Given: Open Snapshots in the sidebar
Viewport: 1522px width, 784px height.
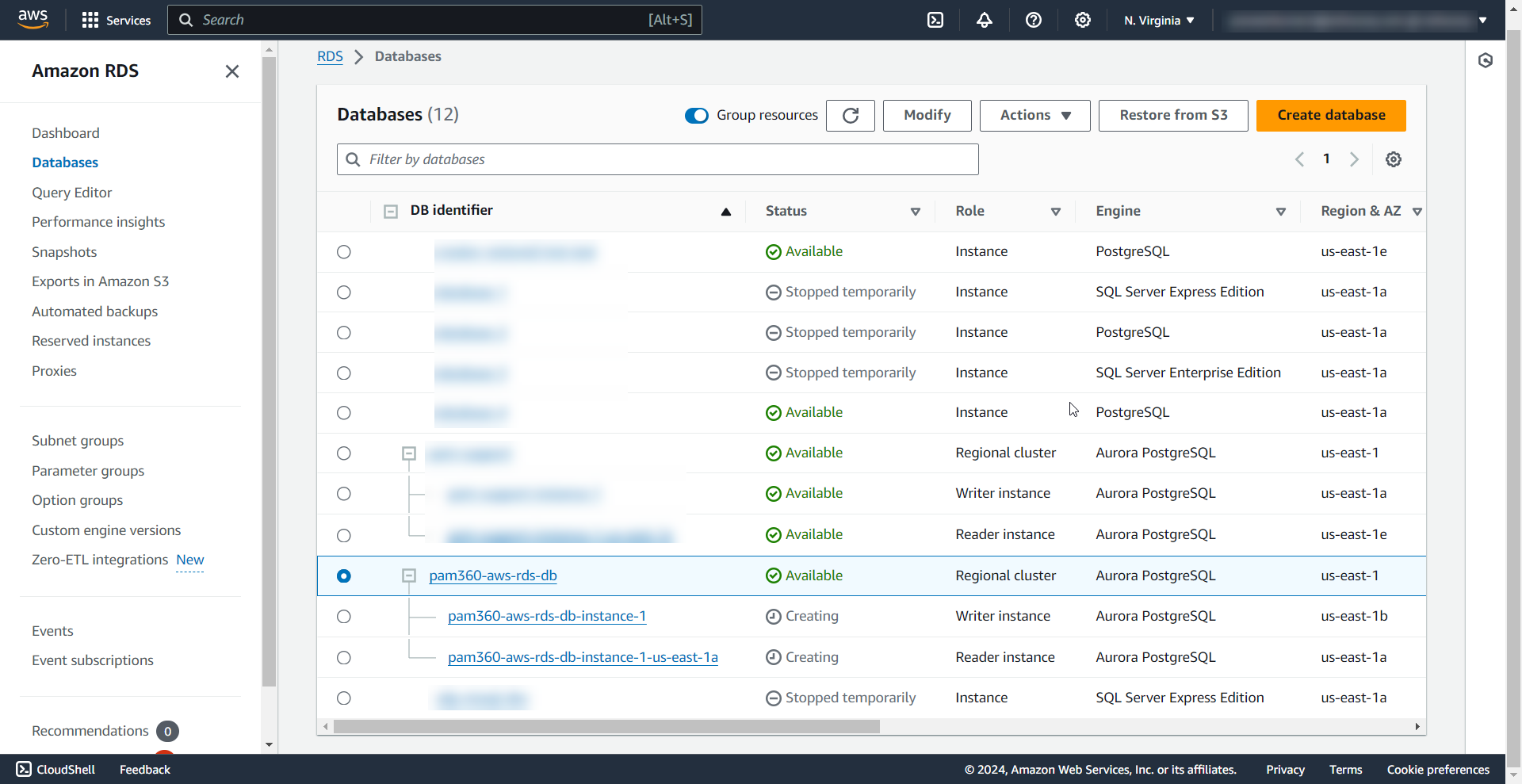Looking at the screenshot, I should click(64, 252).
